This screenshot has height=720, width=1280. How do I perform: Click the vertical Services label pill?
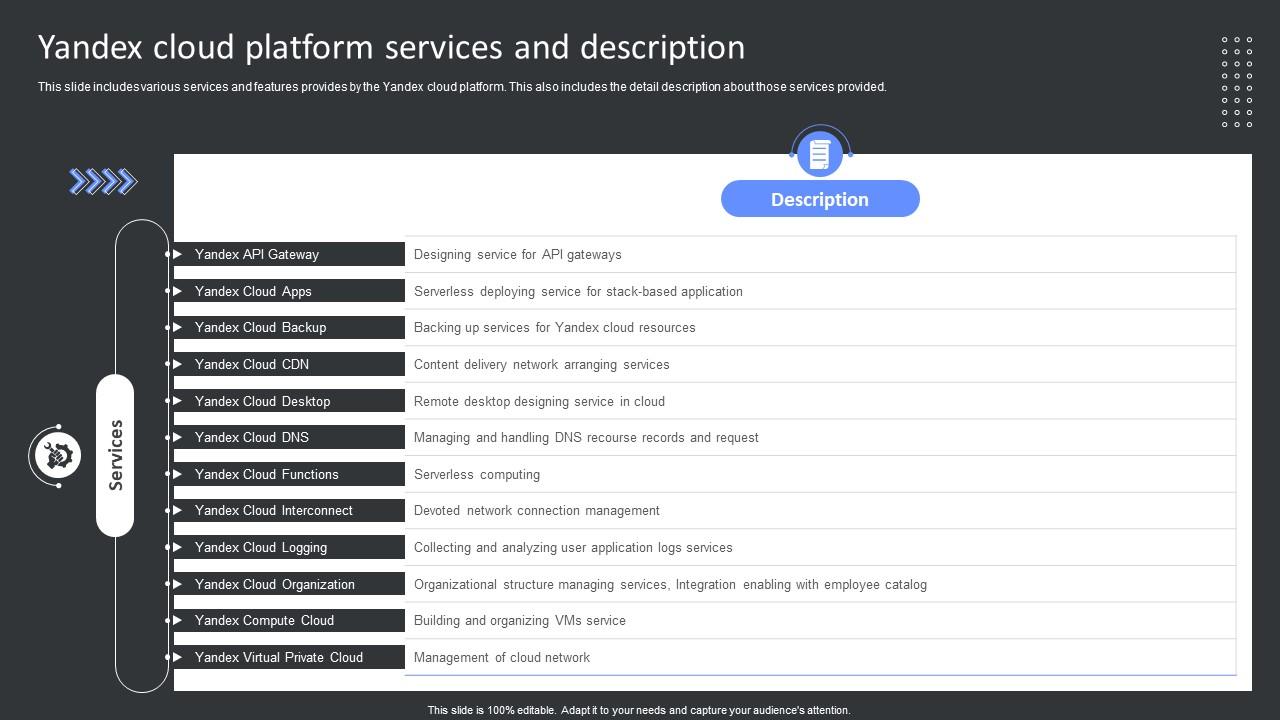[115, 455]
